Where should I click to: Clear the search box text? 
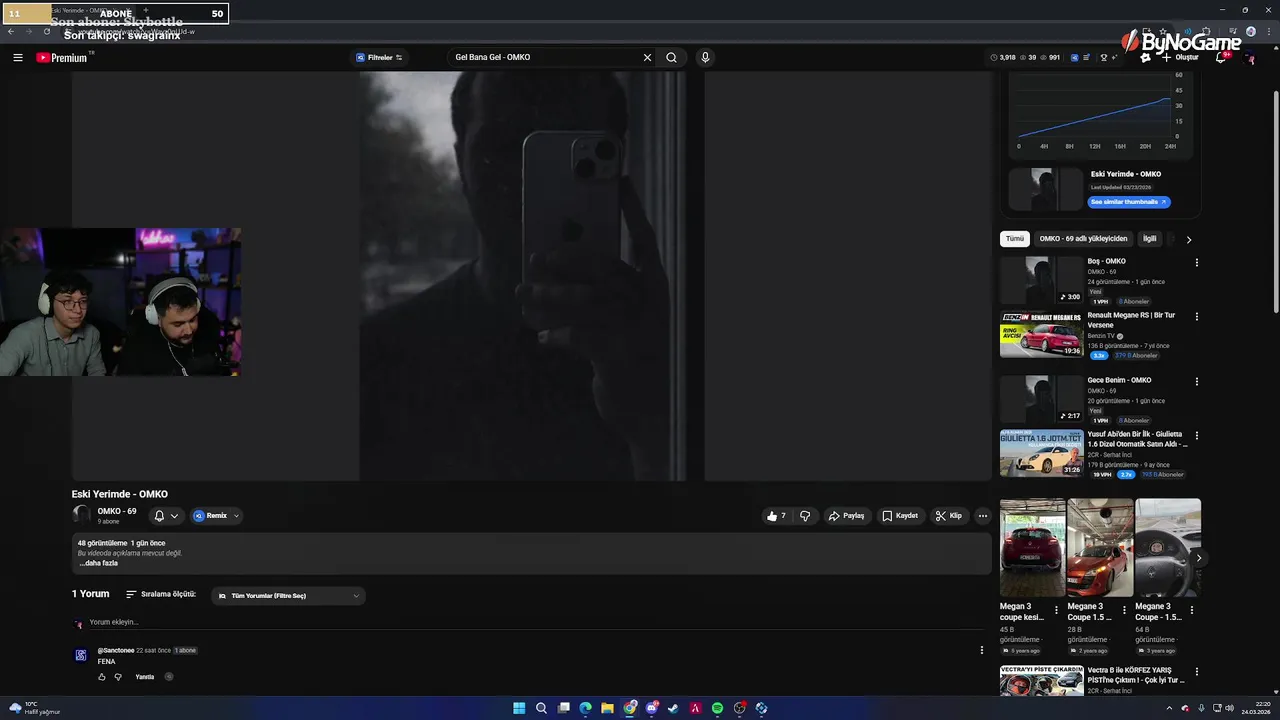pyautogui.click(x=647, y=57)
